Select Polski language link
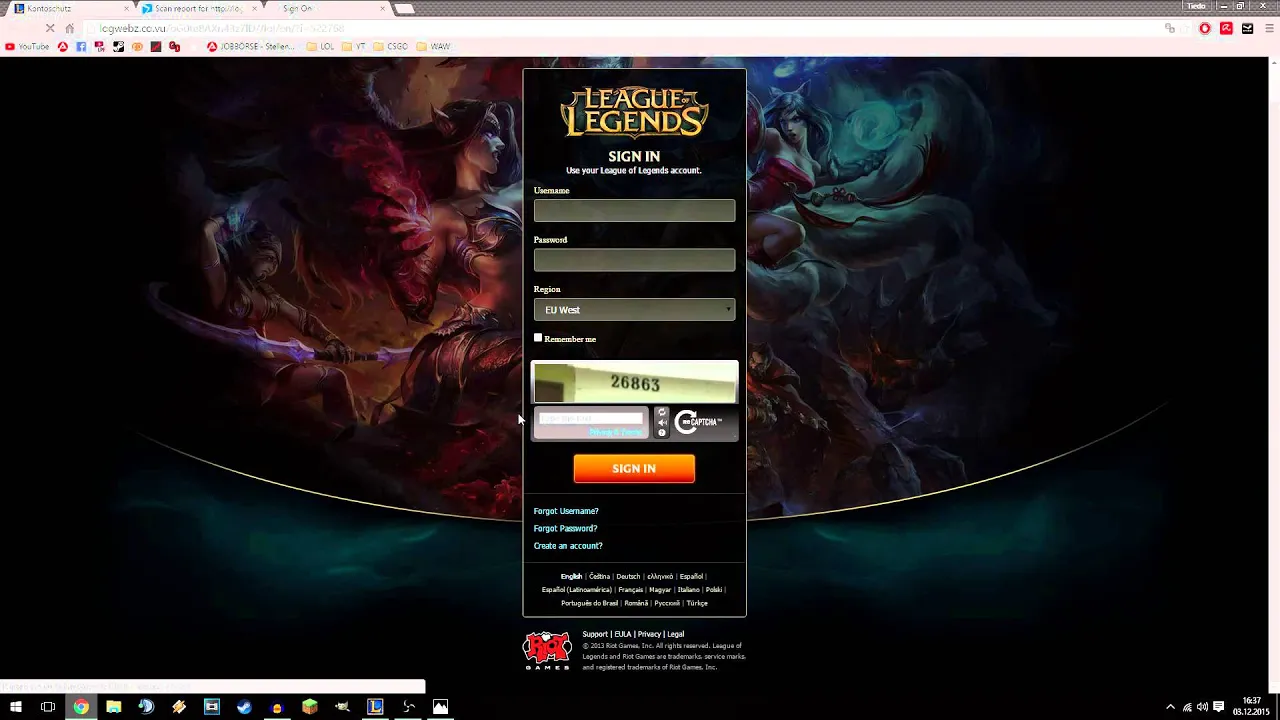Image resolution: width=1280 pixels, height=720 pixels. (714, 590)
